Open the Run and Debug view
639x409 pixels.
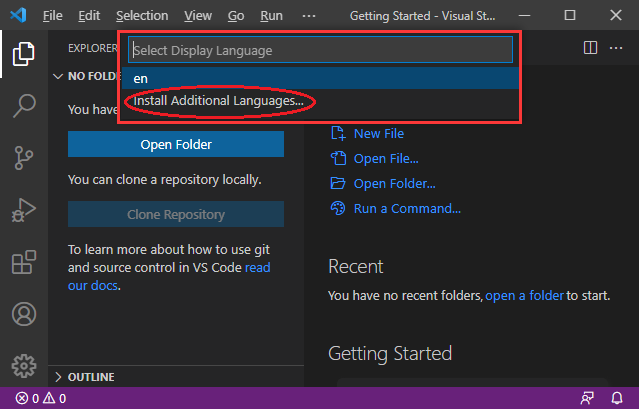pyautogui.click(x=24, y=210)
